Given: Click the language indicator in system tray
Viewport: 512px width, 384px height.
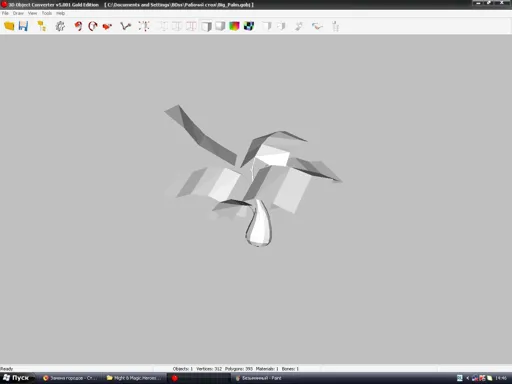Looking at the screenshot, I should tap(460, 378).
